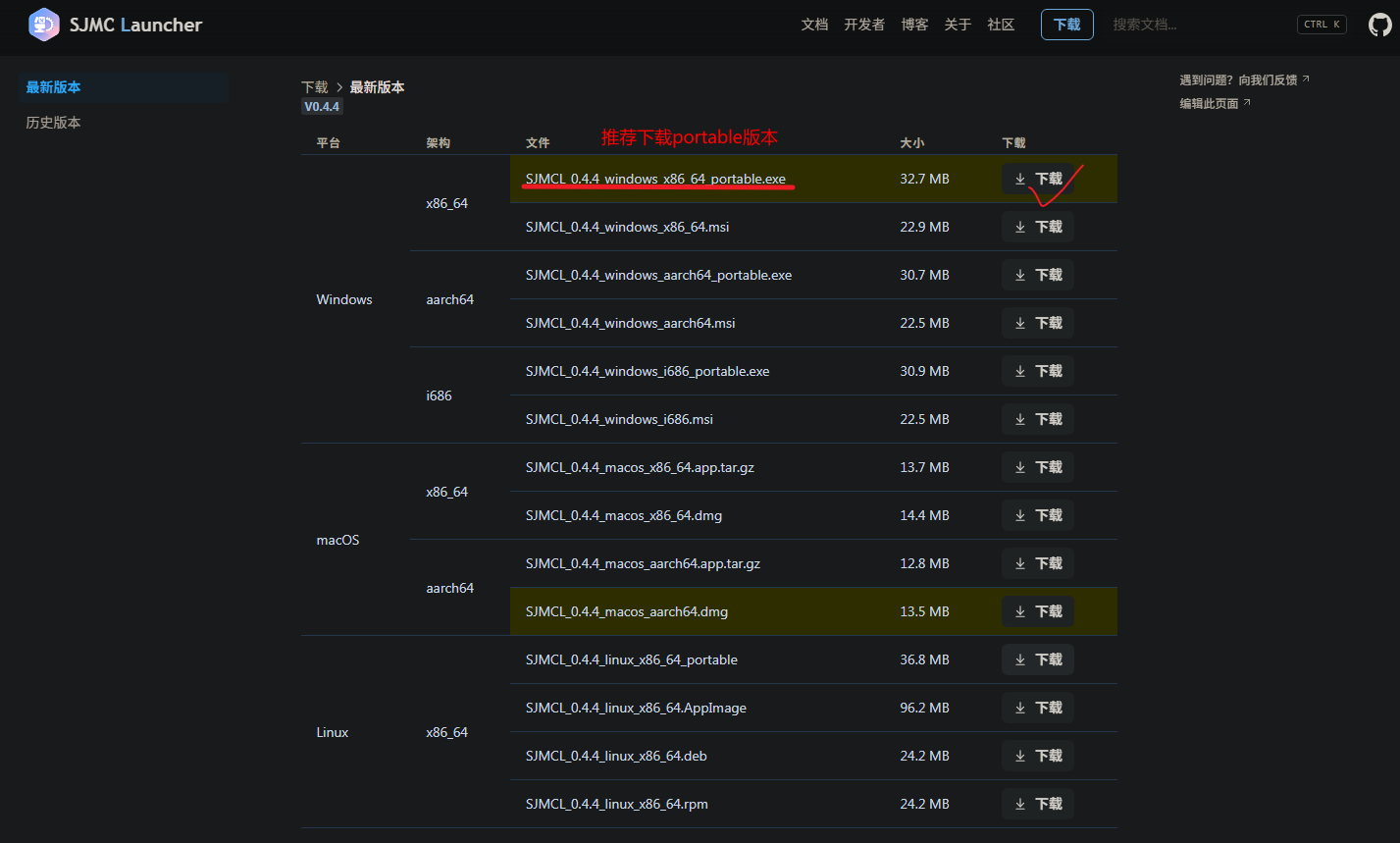Click the 平台 column header
Viewport: 1400px width, 843px height.
click(x=328, y=143)
